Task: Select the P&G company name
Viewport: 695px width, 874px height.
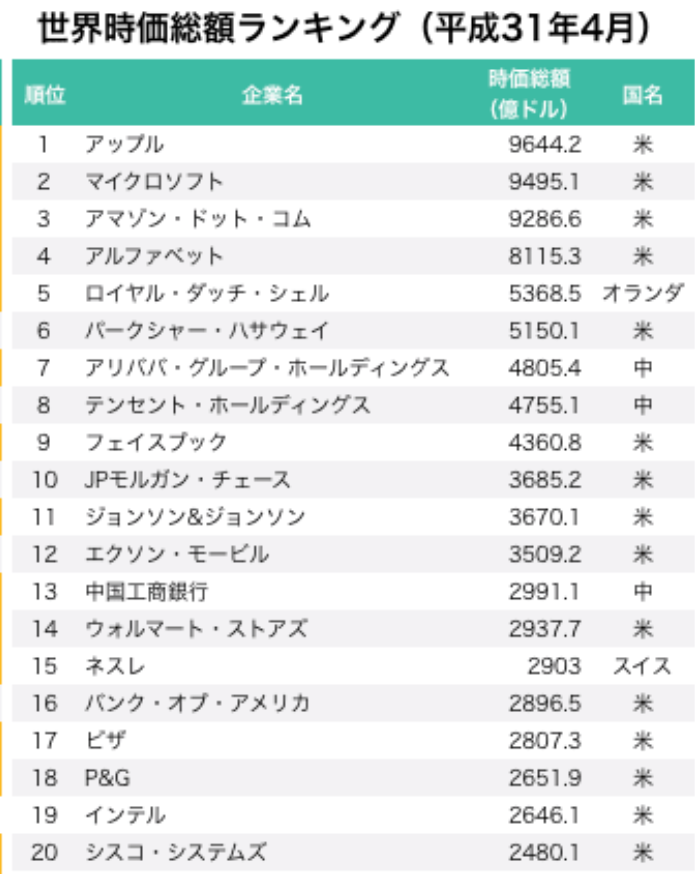Action: point(108,778)
